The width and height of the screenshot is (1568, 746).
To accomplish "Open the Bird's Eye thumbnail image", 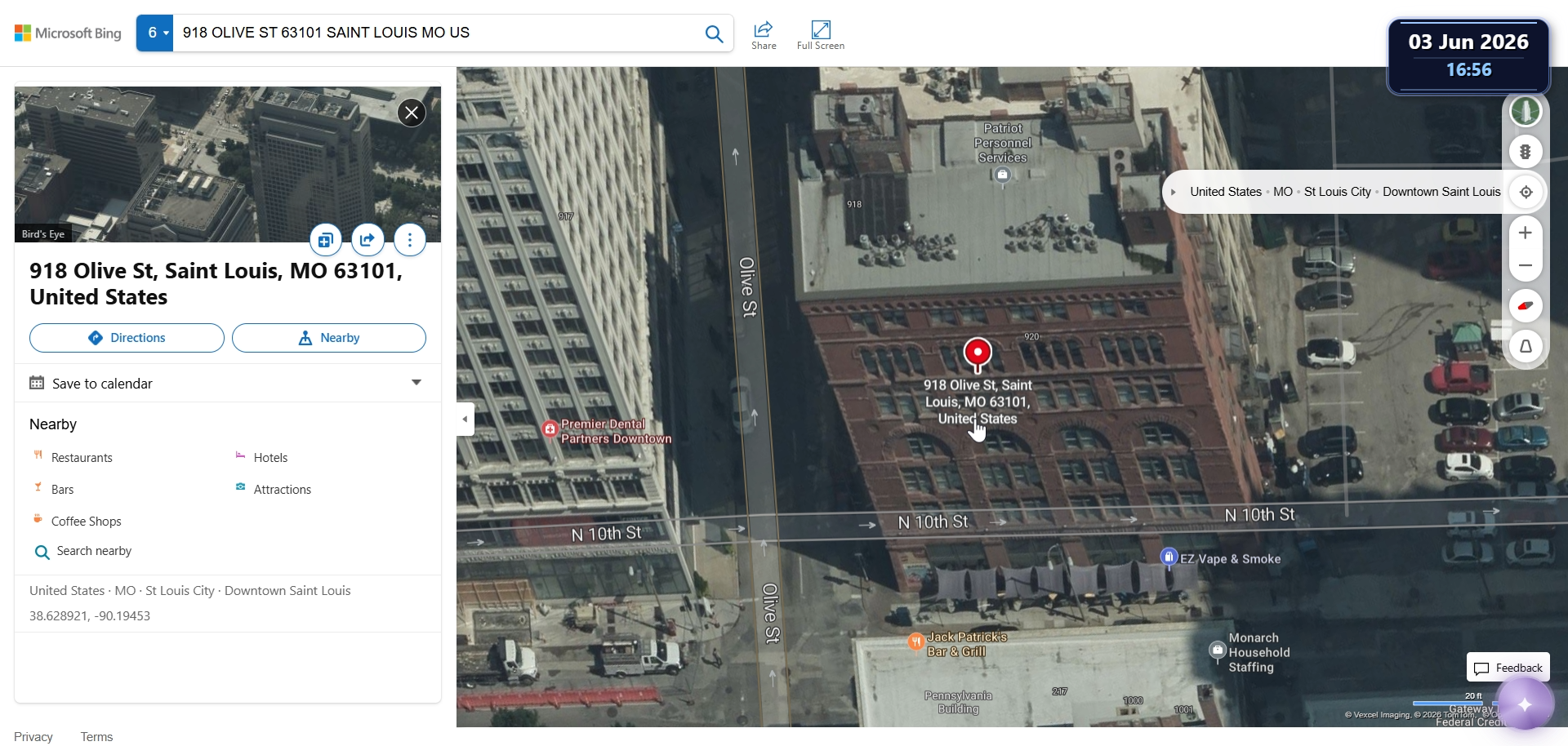I will tap(228, 164).
